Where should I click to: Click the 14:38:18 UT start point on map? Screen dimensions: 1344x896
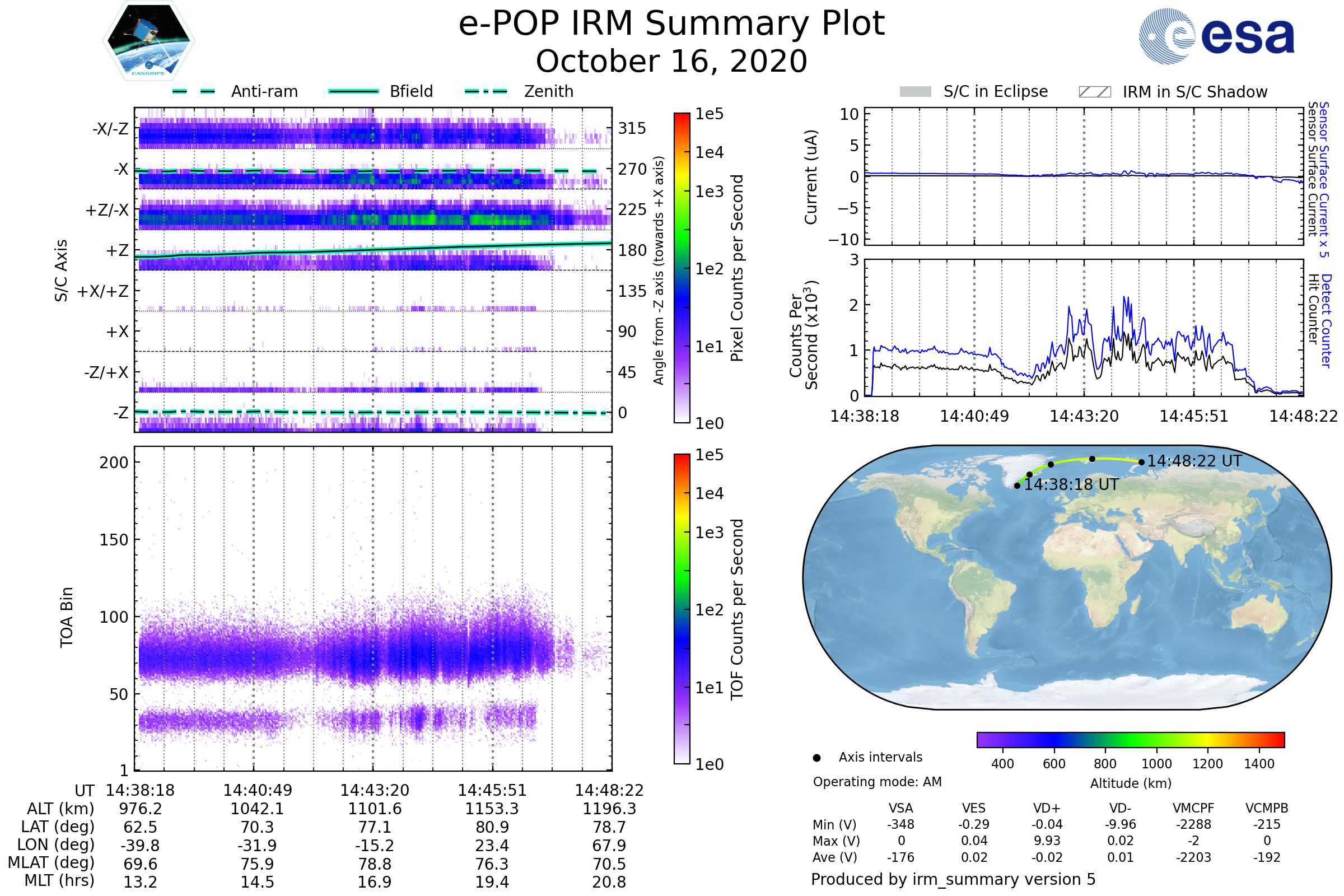tap(1017, 486)
